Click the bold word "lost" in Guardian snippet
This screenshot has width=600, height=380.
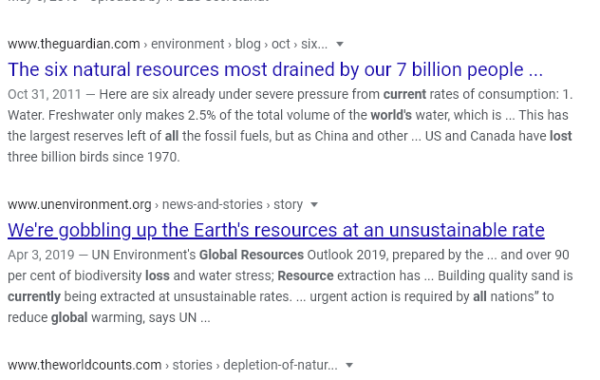[561, 136]
